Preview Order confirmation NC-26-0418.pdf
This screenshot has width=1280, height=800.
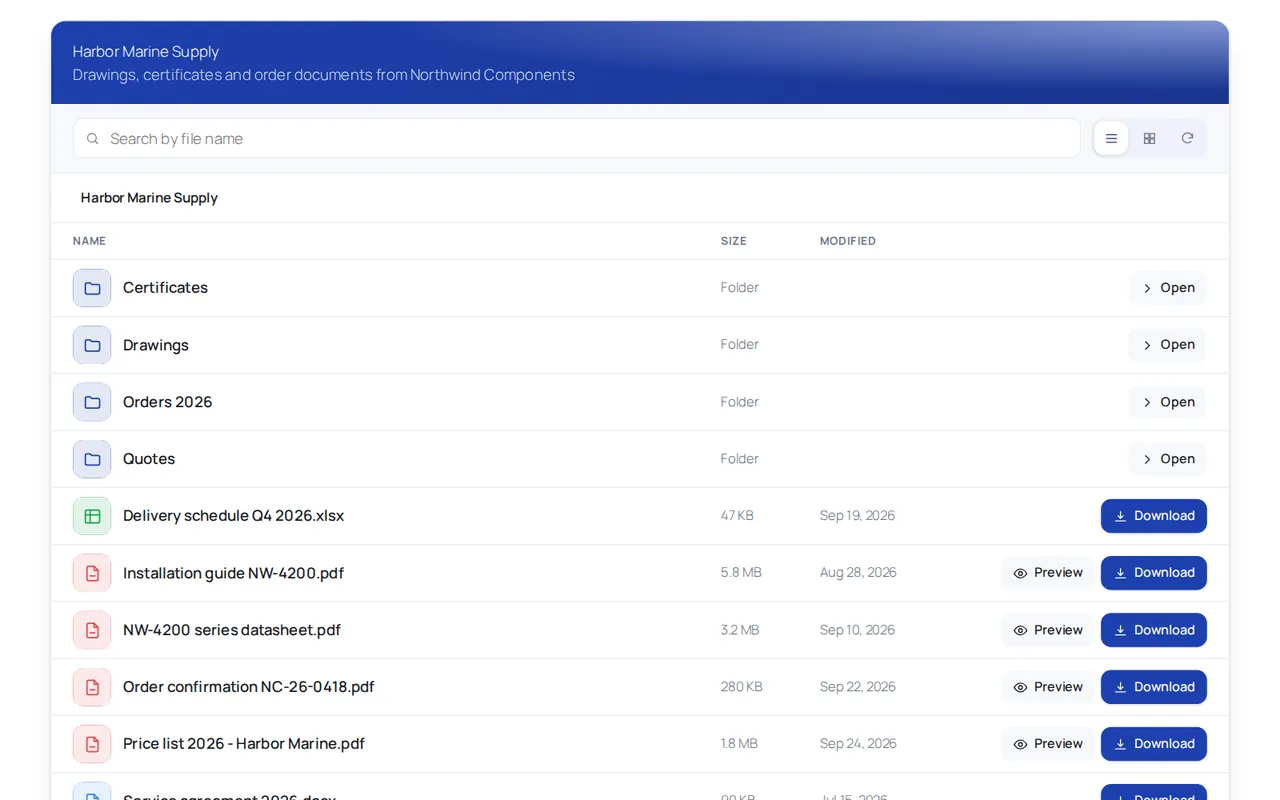[1047, 687]
